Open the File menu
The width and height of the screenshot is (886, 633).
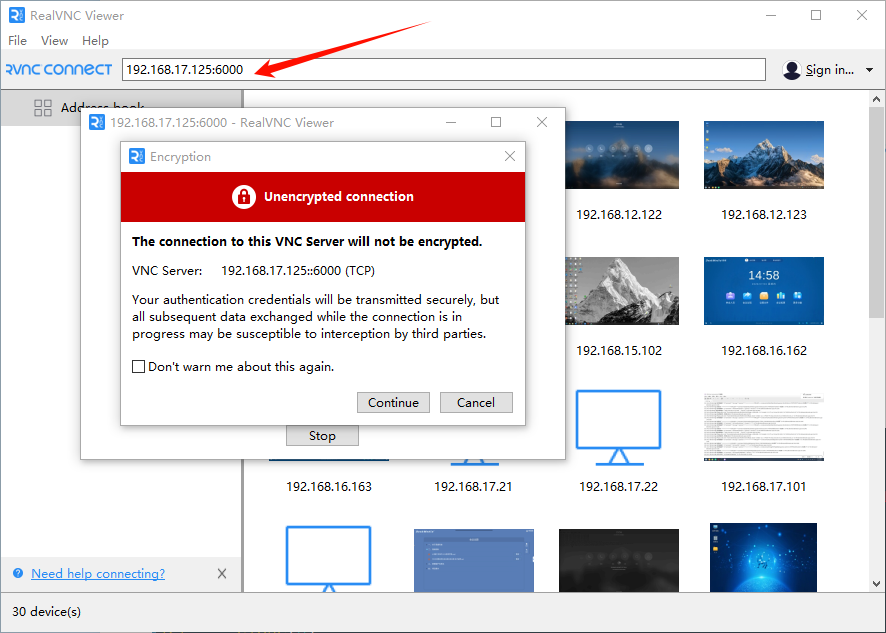coord(18,41)
